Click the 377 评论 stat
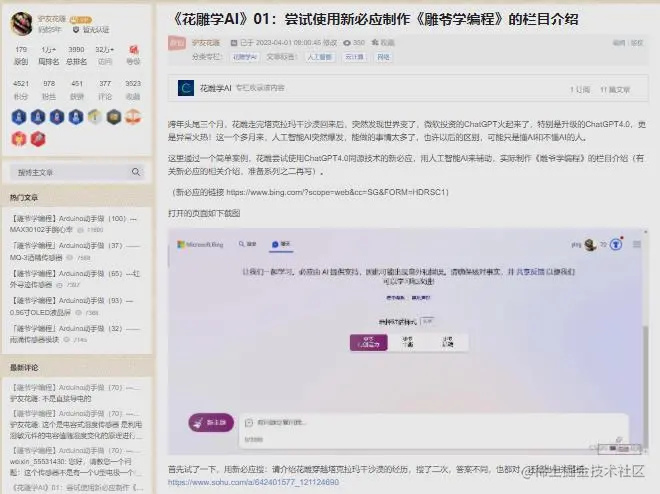 pyautogui.click(x=105, y=90)
